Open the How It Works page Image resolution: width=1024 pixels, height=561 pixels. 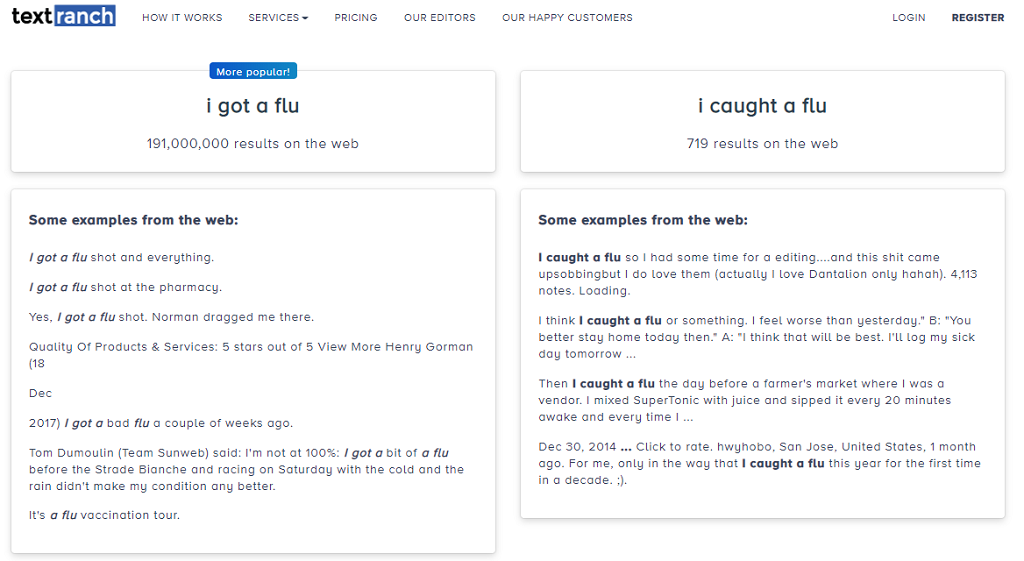point(182,18)
